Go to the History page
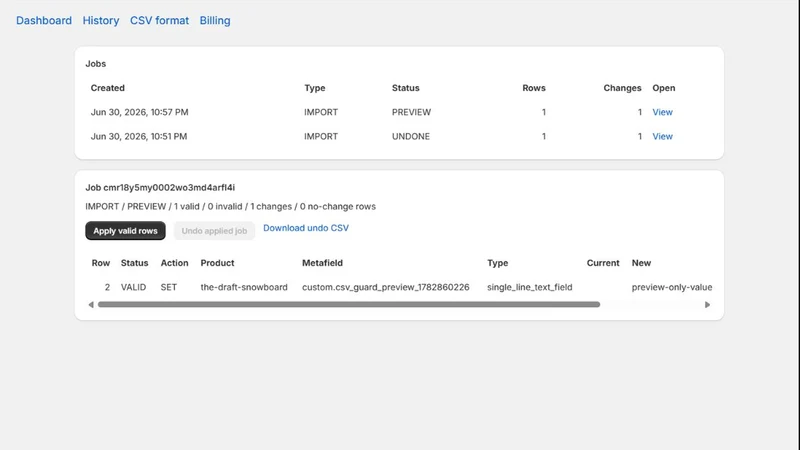 coord(101,20)
